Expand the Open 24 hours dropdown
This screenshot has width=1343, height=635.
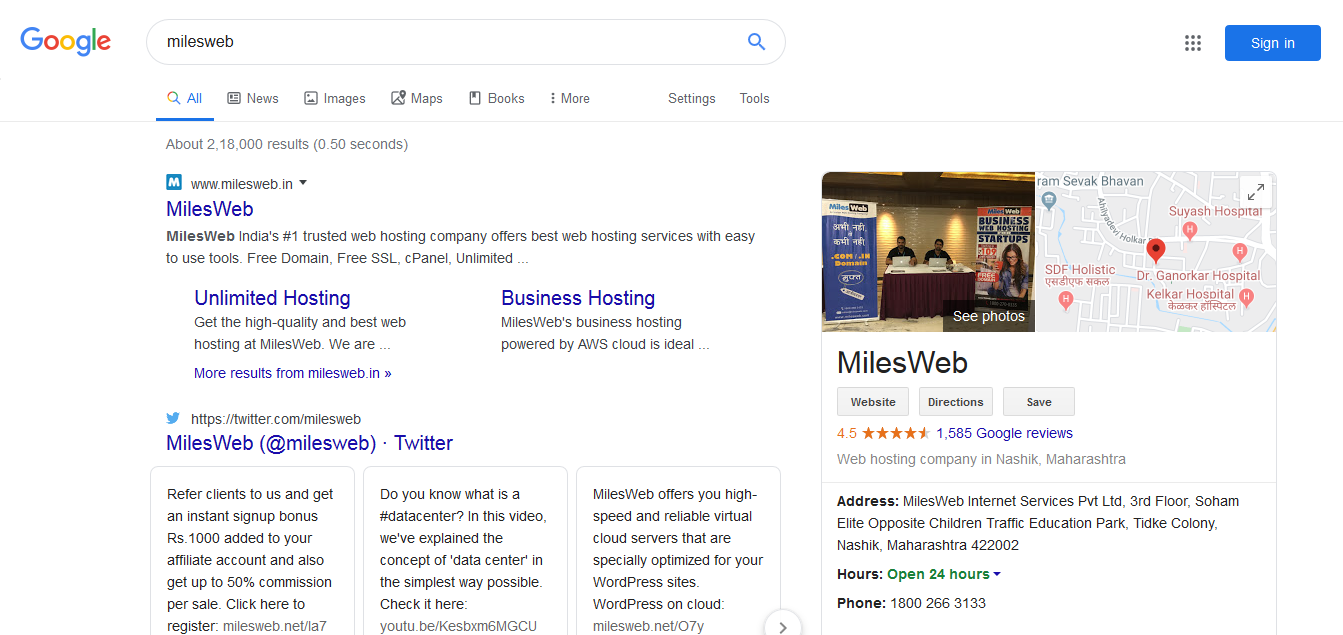[996, 574]
